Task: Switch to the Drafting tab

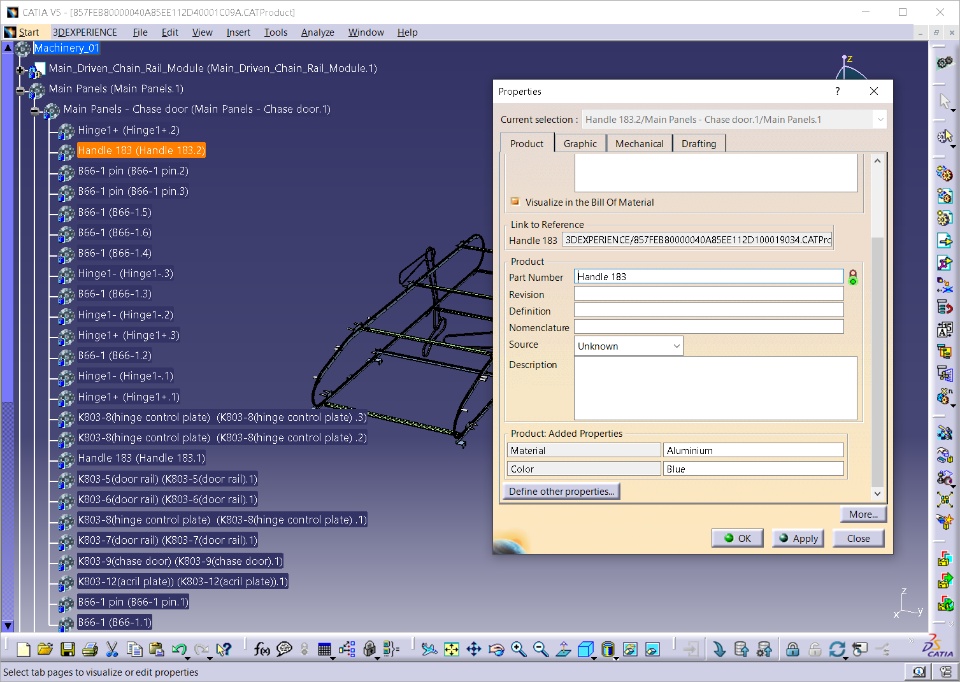Action: pos(699,143)
